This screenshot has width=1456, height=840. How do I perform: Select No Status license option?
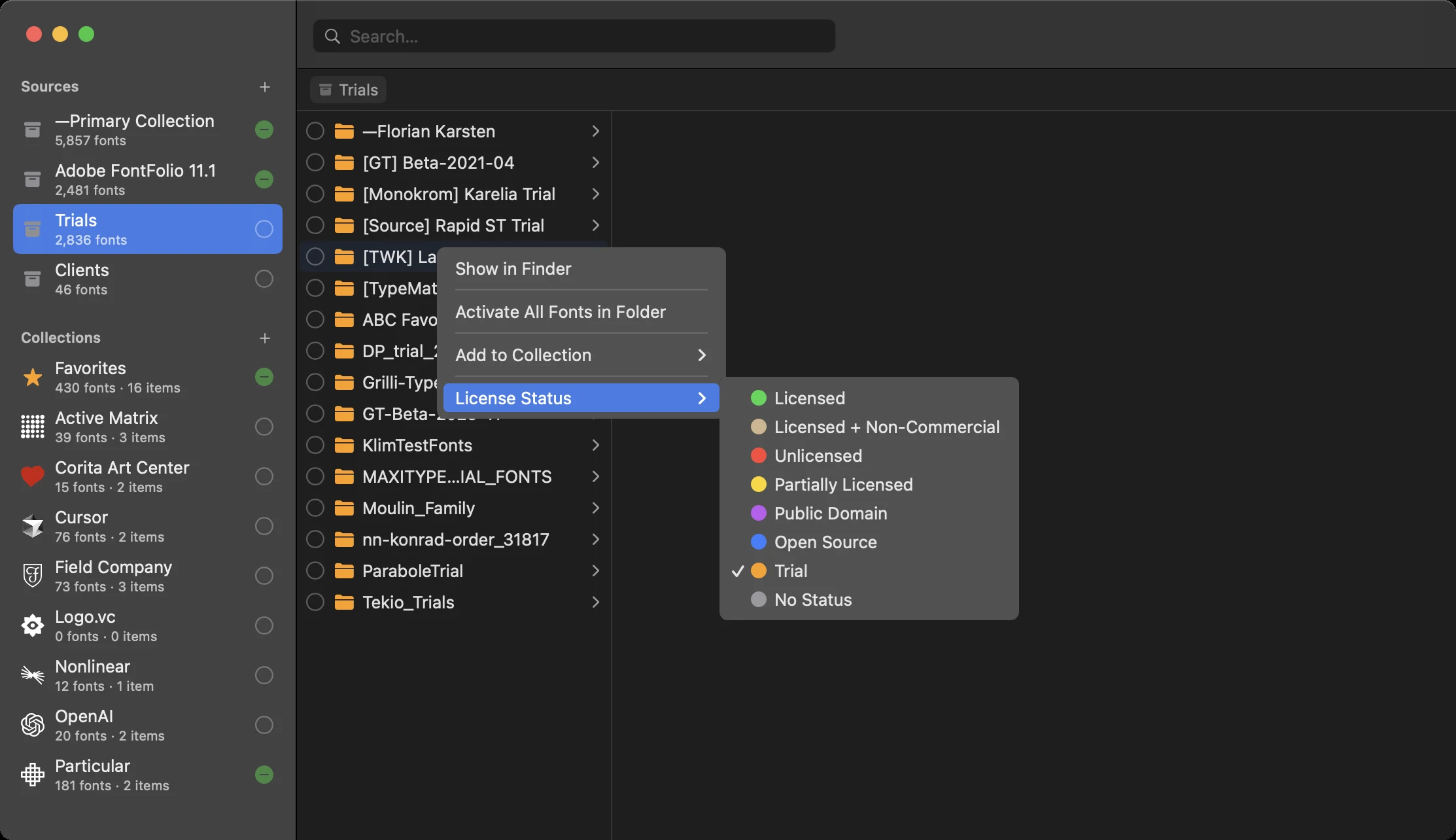pos(869,599)
